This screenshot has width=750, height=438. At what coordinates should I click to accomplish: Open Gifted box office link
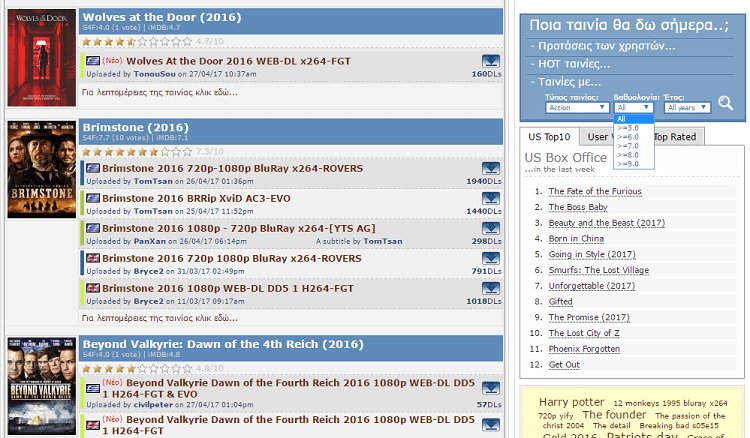(561, 302)
